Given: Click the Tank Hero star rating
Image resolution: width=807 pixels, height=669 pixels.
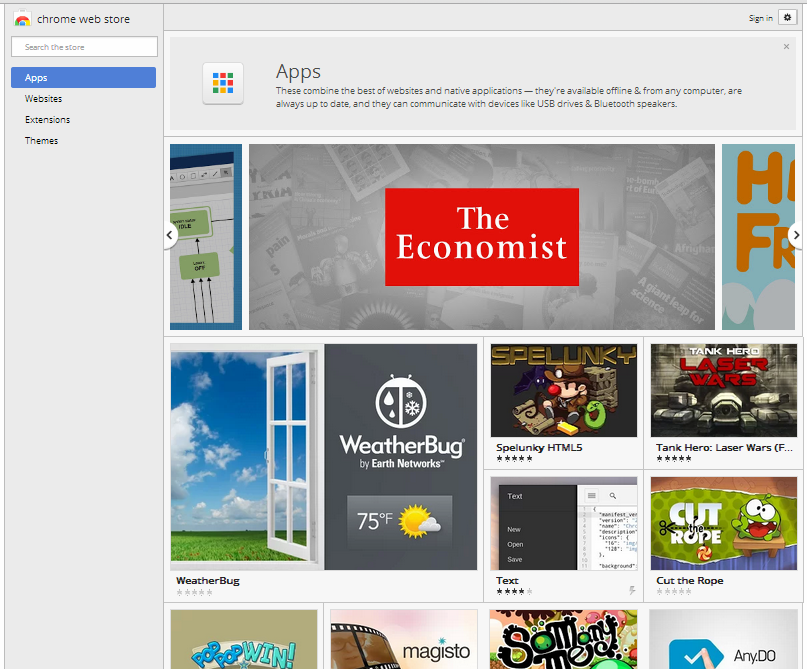Looking at the screenshot, I should coord(674,459).
